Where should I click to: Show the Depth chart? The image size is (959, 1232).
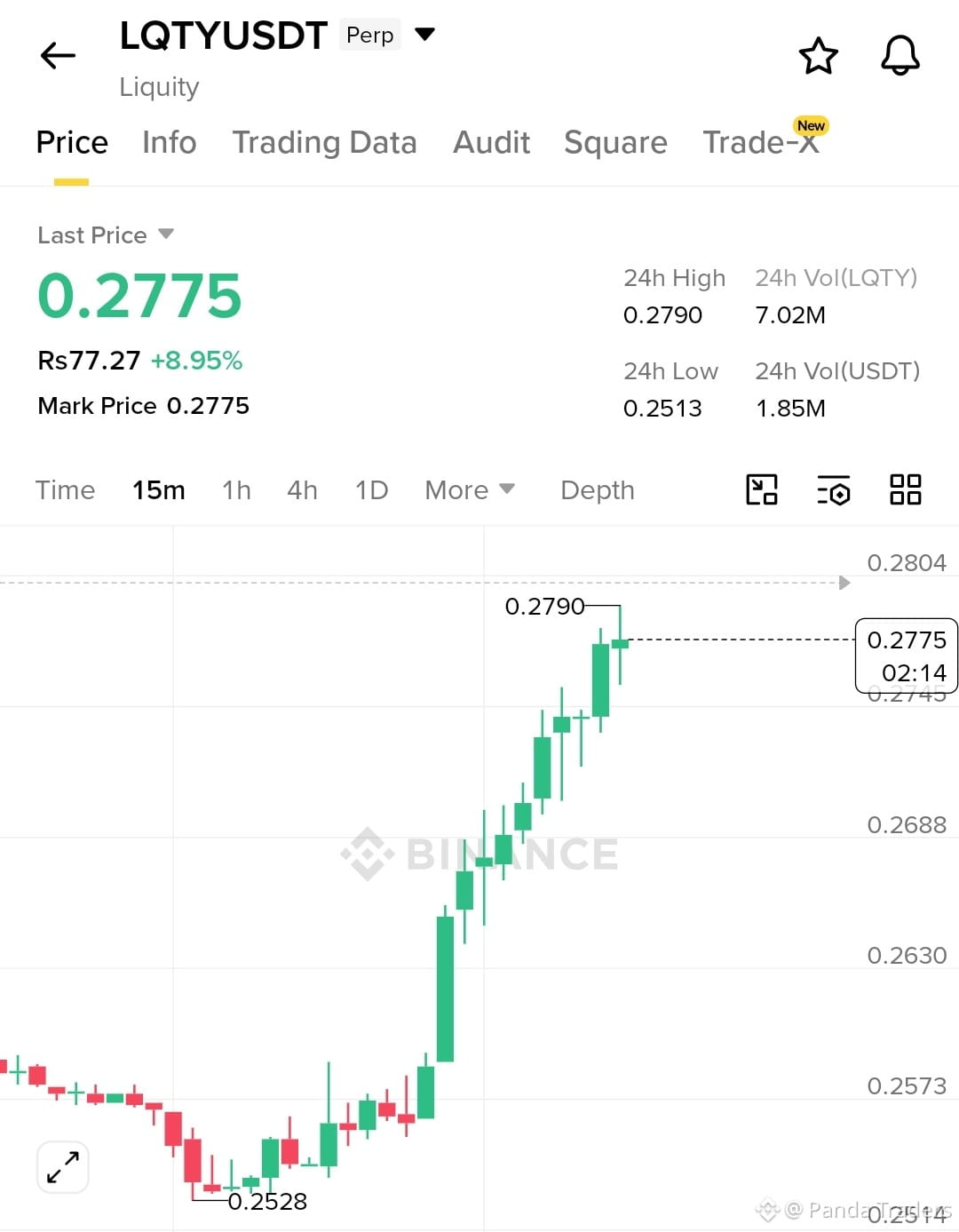pos(598,489)
